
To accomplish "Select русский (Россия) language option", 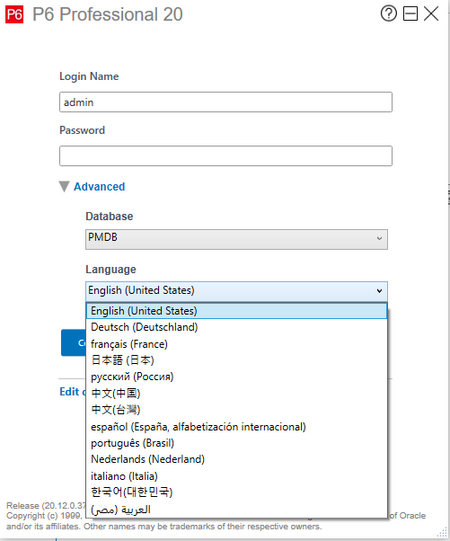I will pos(237,377).
